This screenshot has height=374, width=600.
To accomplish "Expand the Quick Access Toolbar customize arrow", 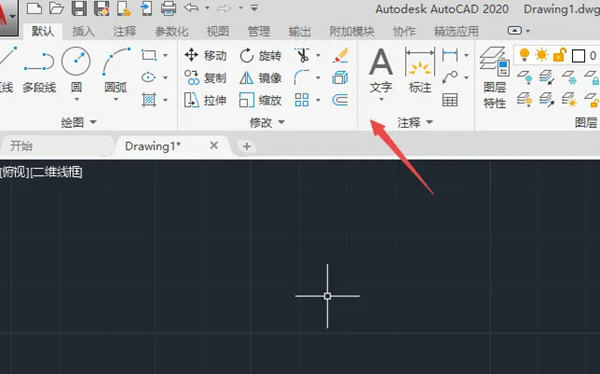I will [x=254, y=8].
